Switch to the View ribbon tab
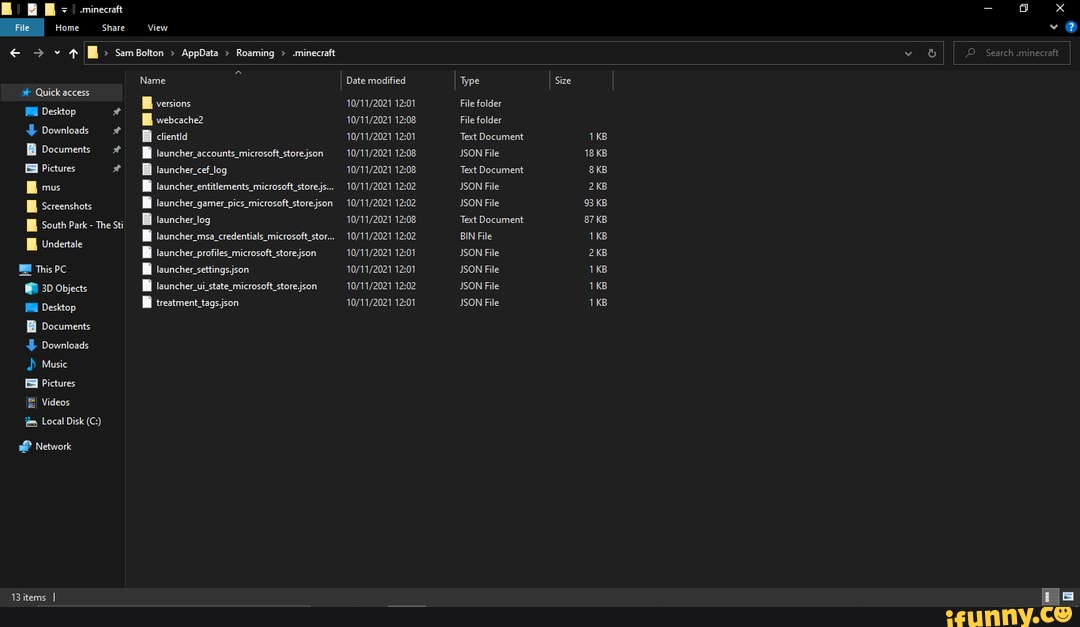1080x627 pixels. pyautogui.click(x=157, y=28)
